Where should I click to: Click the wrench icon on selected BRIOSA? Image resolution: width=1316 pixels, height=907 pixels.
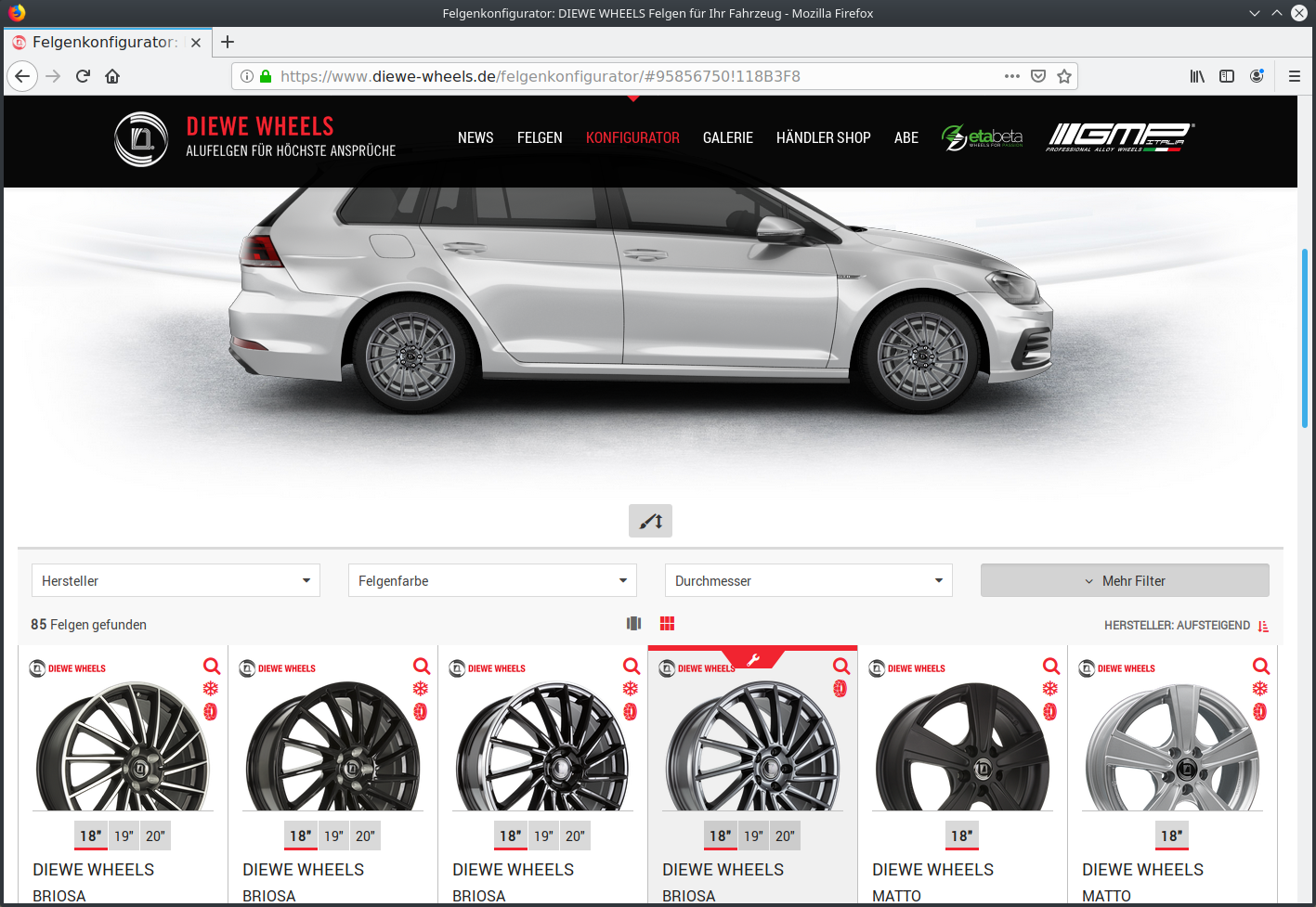click(753, 660)
